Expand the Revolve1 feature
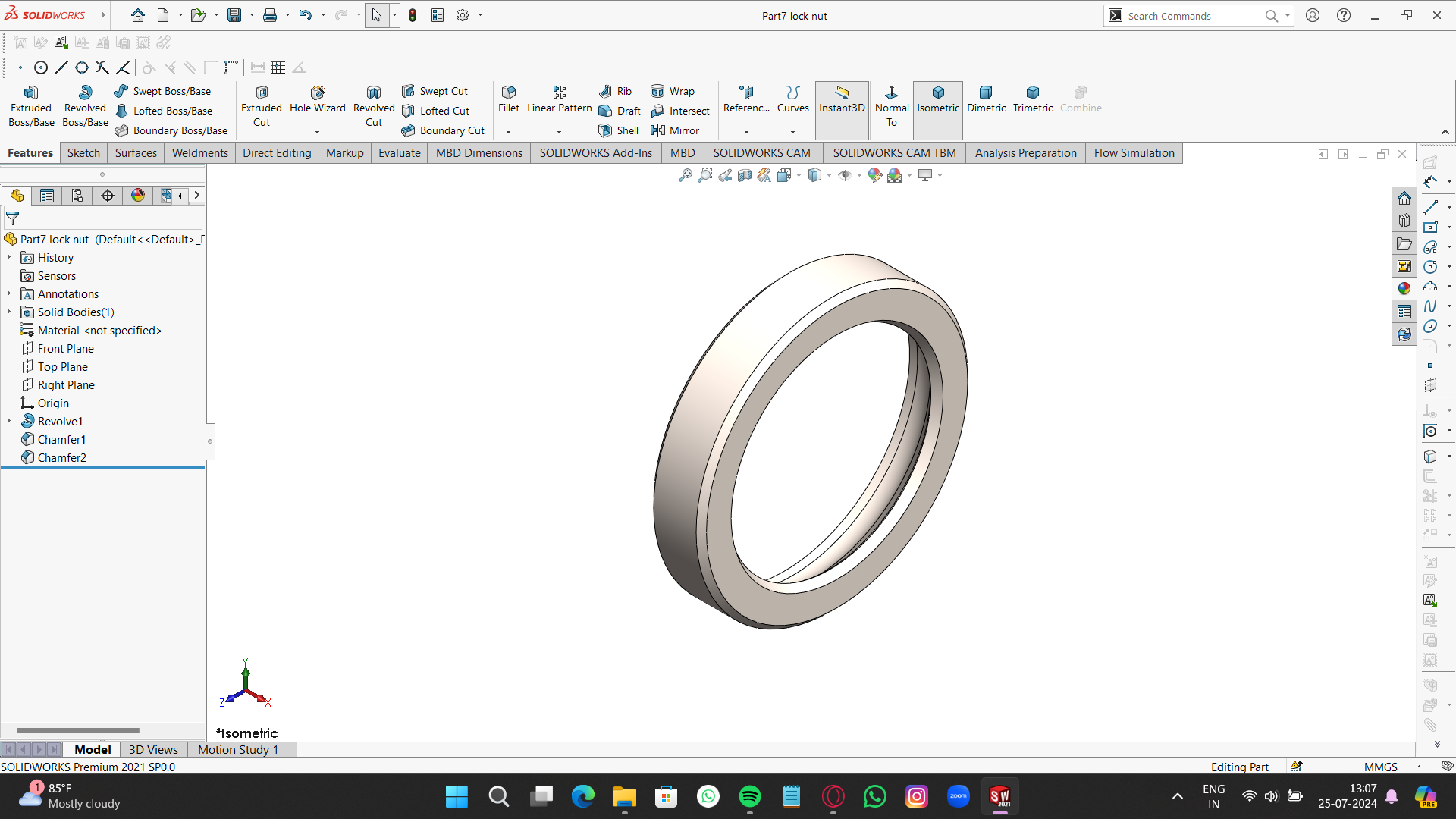The image size is (1456, 819). pos(9,422)
